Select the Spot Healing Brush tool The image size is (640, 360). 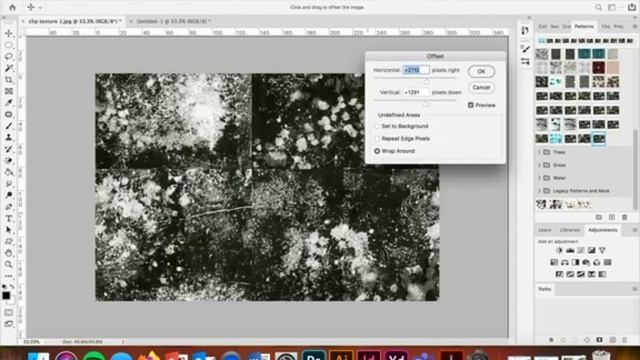click(x=9, y=114)
